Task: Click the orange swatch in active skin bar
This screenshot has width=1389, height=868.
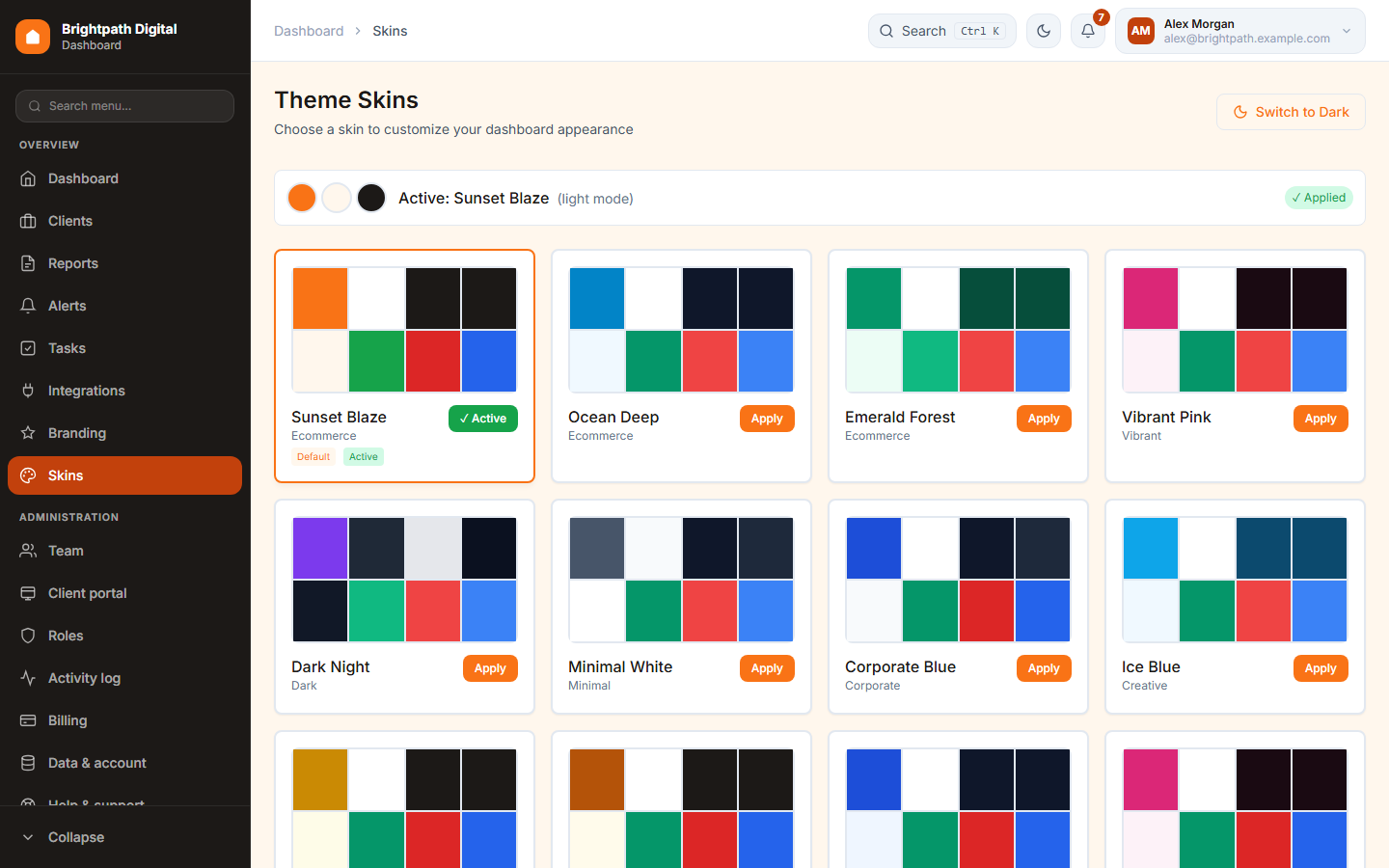Action: click(302, 198)
